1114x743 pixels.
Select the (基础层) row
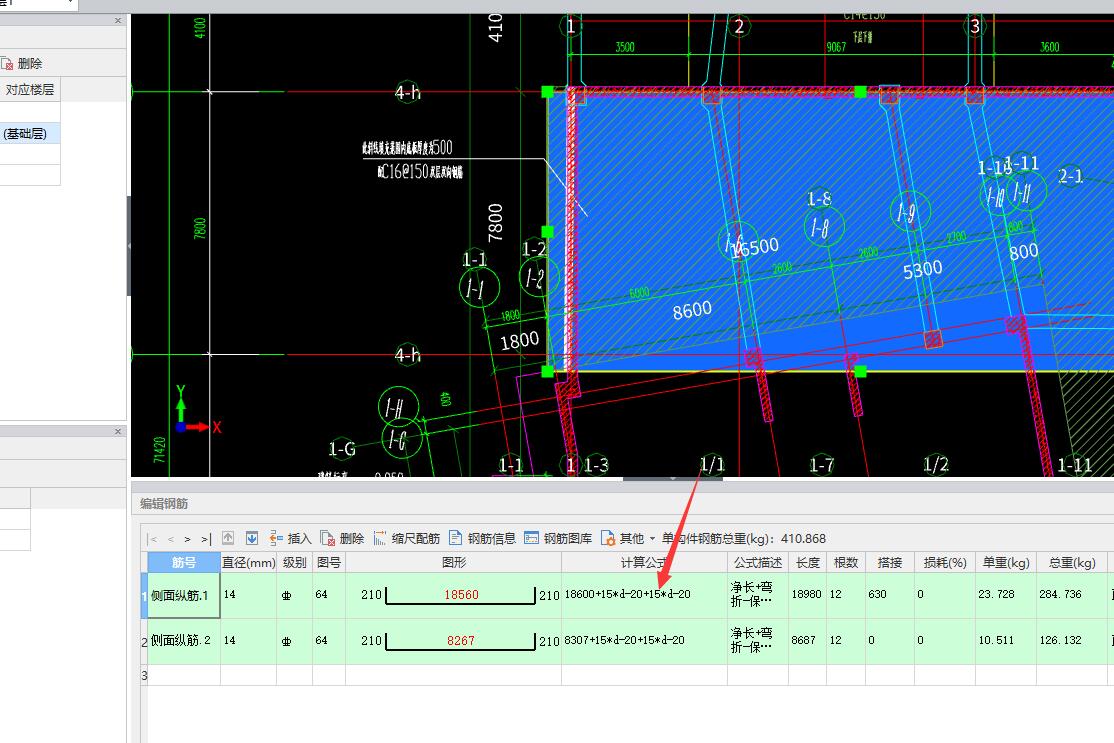[30, 134]
